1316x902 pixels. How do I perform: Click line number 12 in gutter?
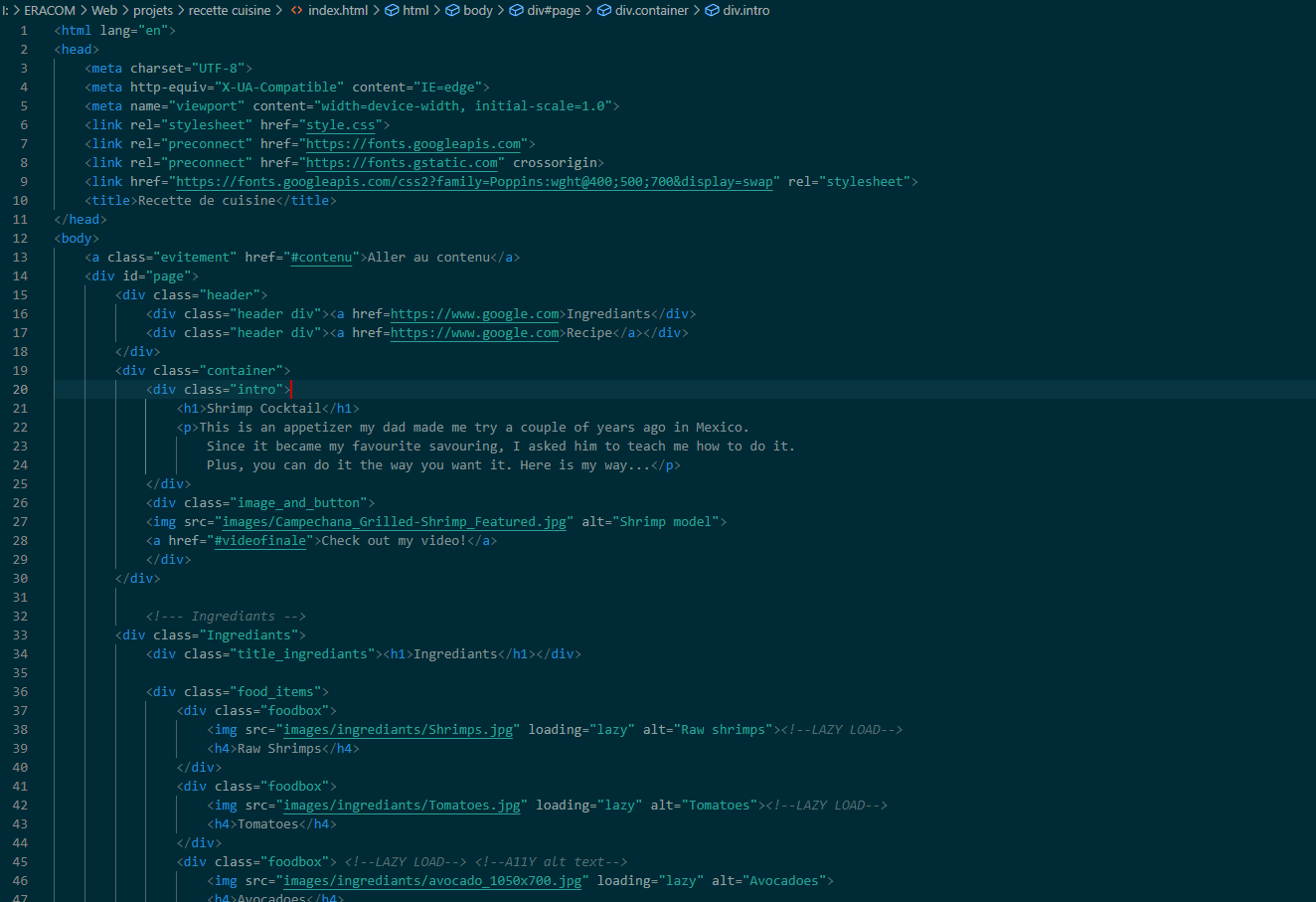[21, 239]
